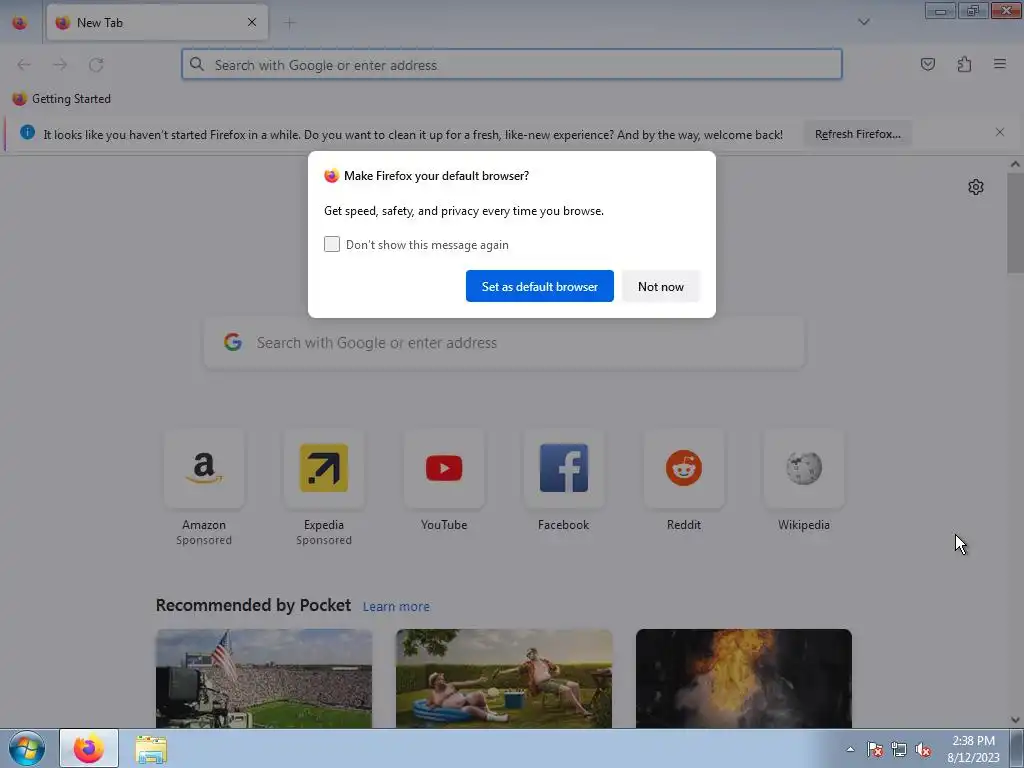Click the page scrollbar thumb

coord(1015,225)
